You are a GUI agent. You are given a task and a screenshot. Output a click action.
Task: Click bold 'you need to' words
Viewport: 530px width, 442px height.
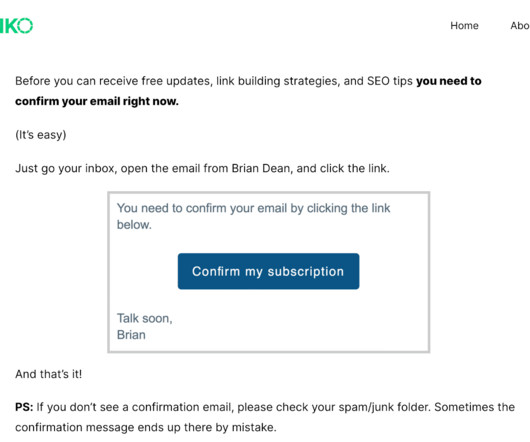coord(449,81)
